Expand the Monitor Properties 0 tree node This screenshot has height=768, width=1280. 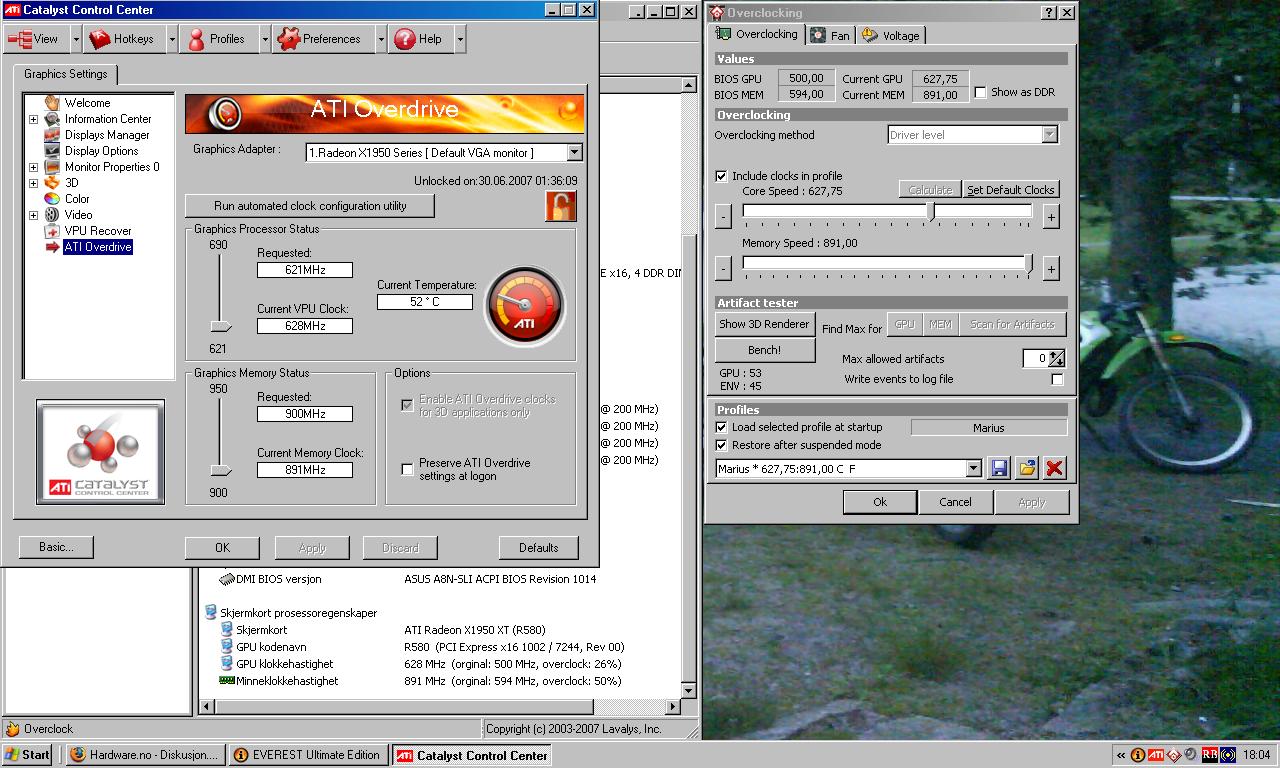coord(33,167)
